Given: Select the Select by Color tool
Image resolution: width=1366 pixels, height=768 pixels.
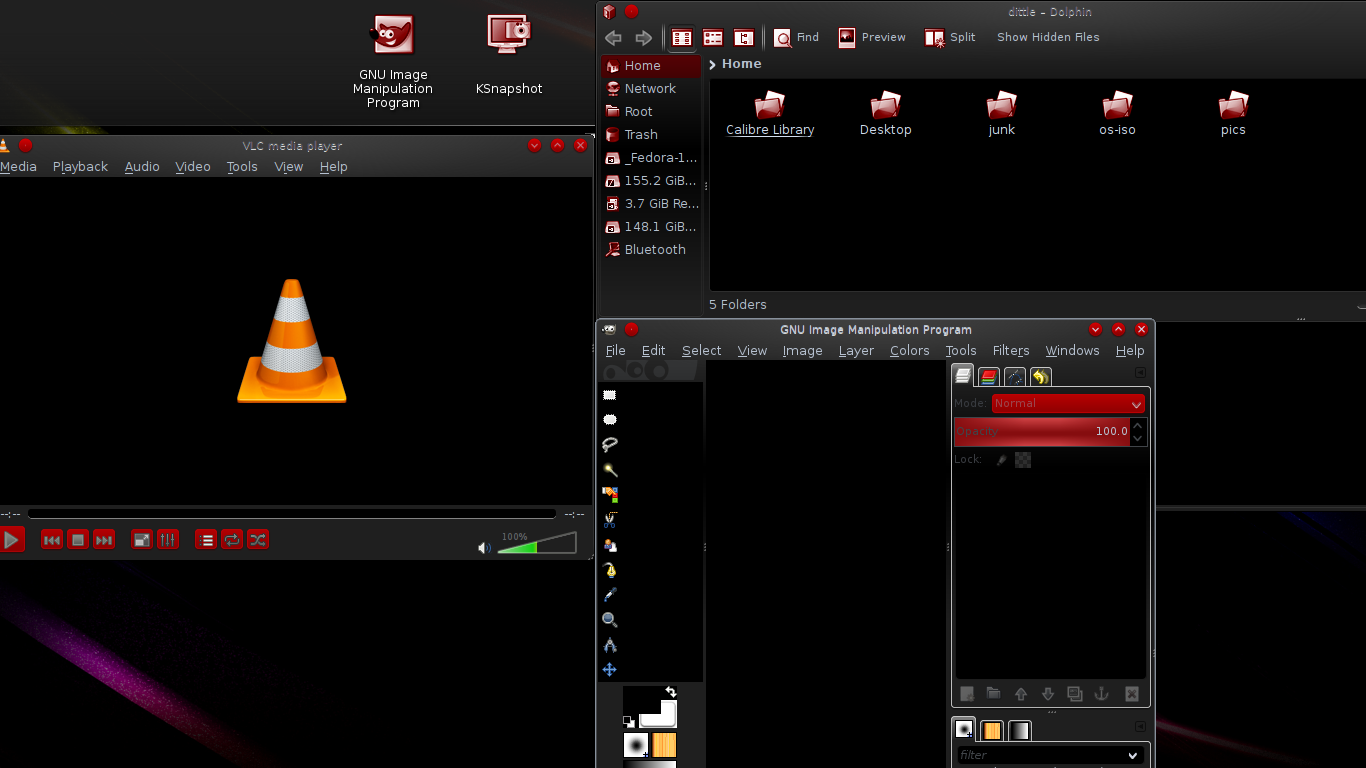Looking at the screenshot, I should point(610,495).
